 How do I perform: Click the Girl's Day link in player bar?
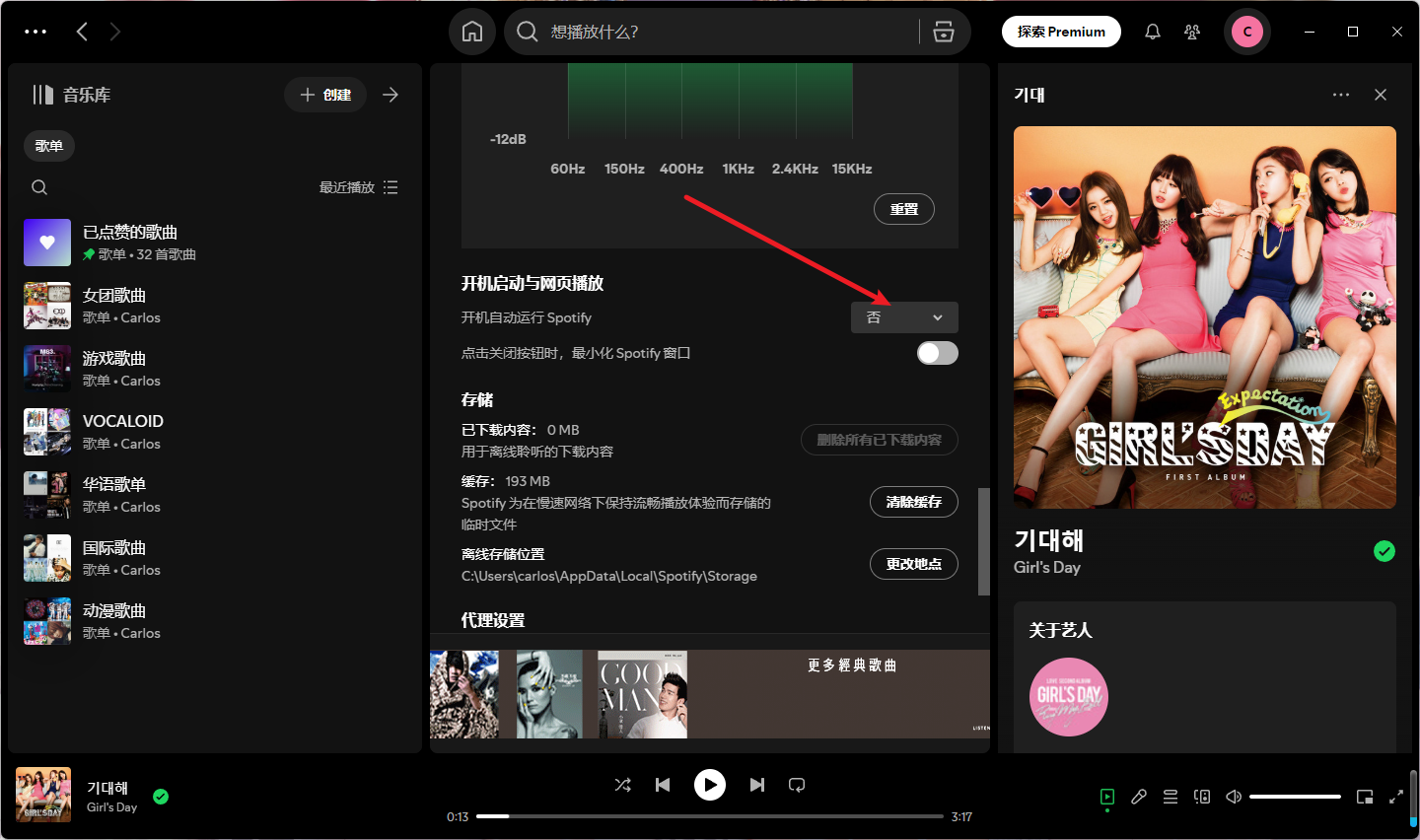tap(111, 806)
